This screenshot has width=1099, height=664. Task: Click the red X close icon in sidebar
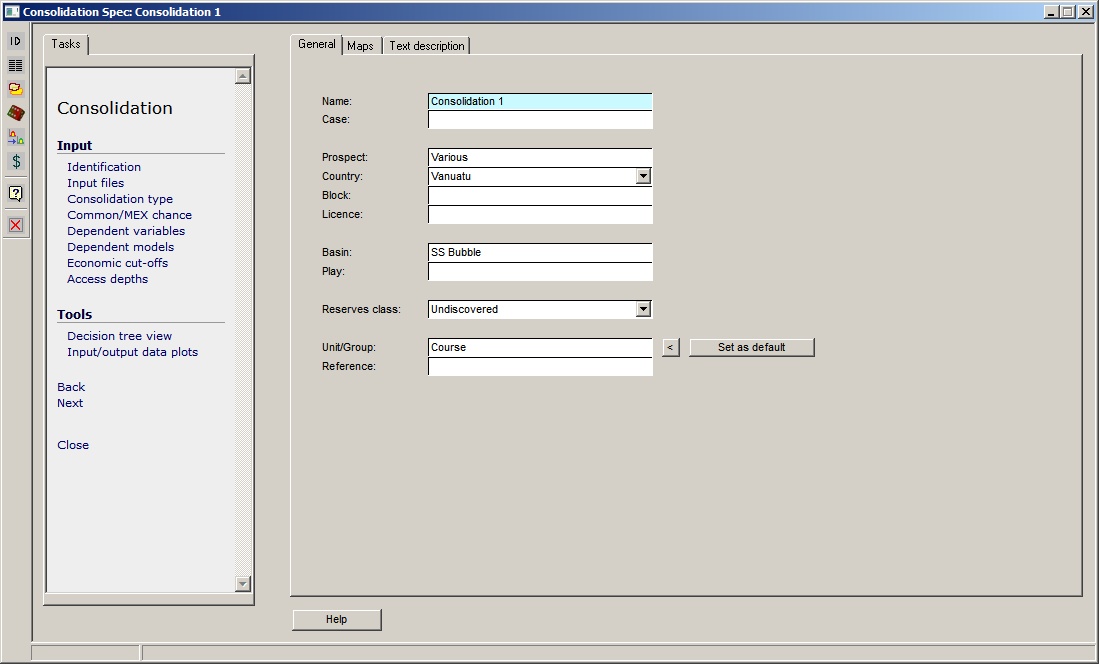tap(16, 225)
